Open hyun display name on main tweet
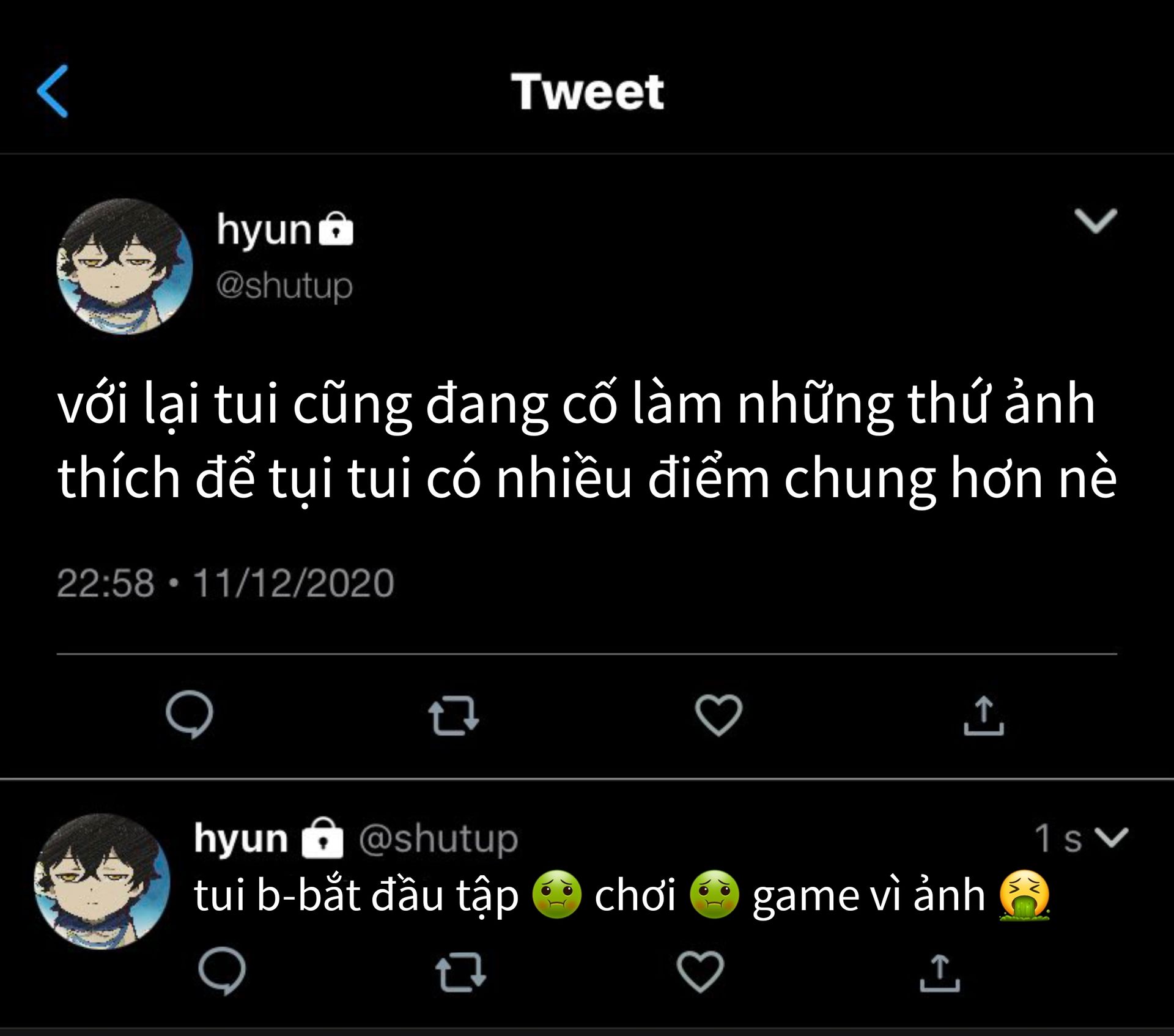The width and height of the screenshot is (1174, 1036). [x=265, y=230]
